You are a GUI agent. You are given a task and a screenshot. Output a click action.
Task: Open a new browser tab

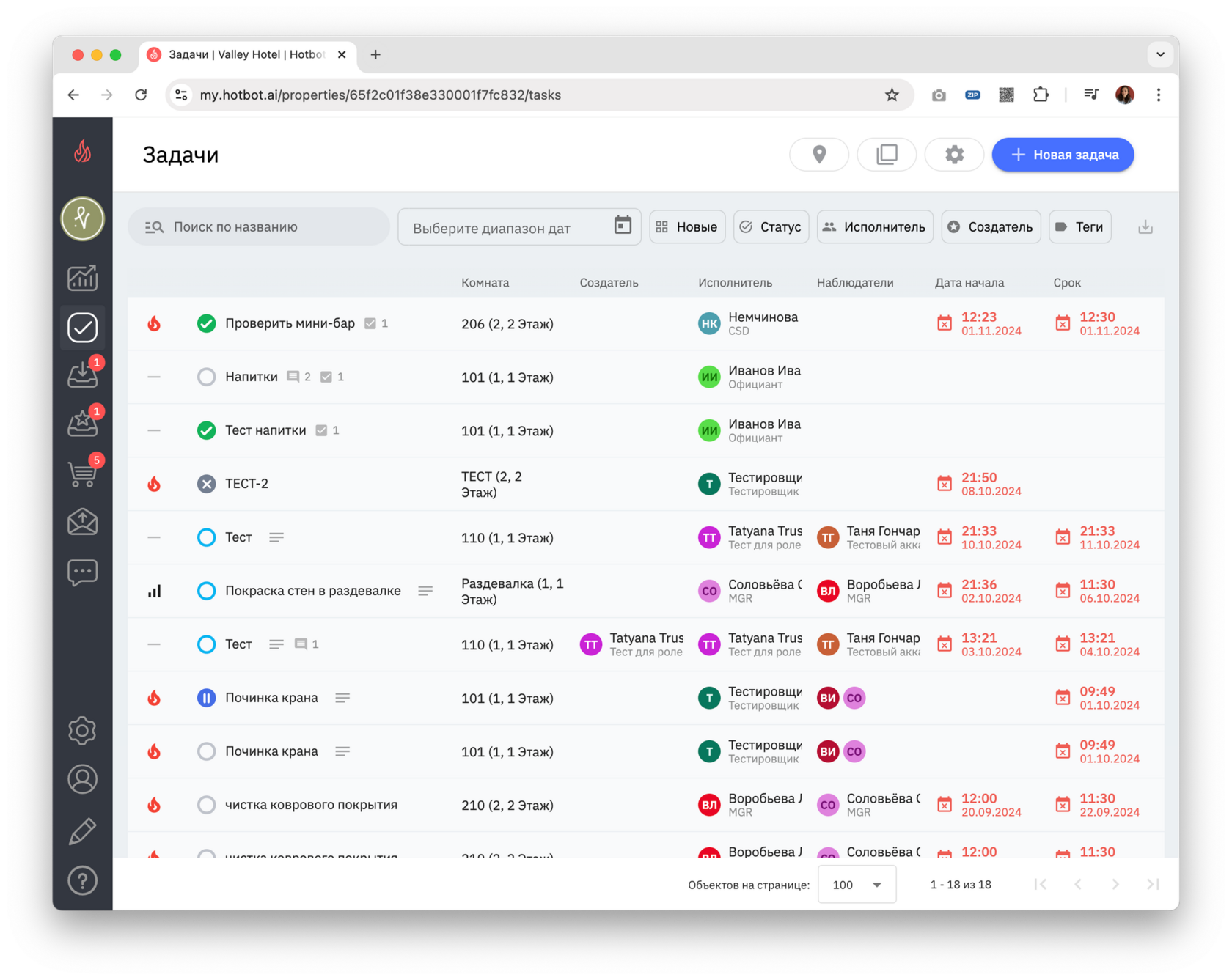[x=375, y=55]
